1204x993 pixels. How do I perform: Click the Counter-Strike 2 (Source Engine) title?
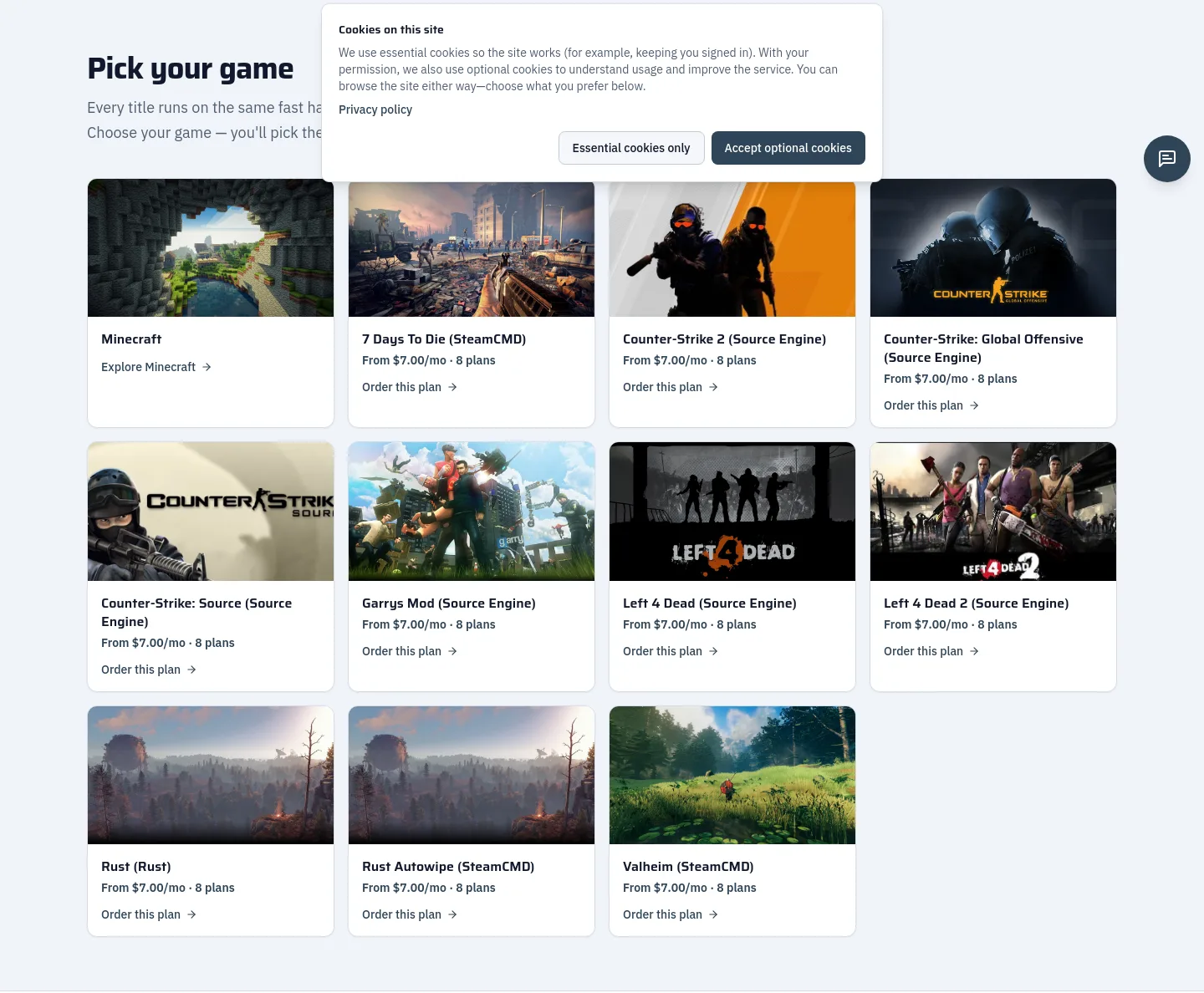(724, 339)
